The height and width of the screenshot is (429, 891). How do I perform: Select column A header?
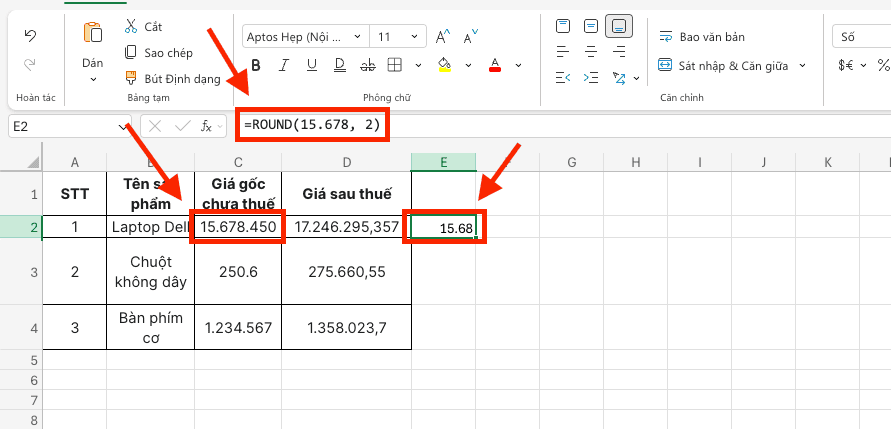pyautogui.click(x=74, y=163)
